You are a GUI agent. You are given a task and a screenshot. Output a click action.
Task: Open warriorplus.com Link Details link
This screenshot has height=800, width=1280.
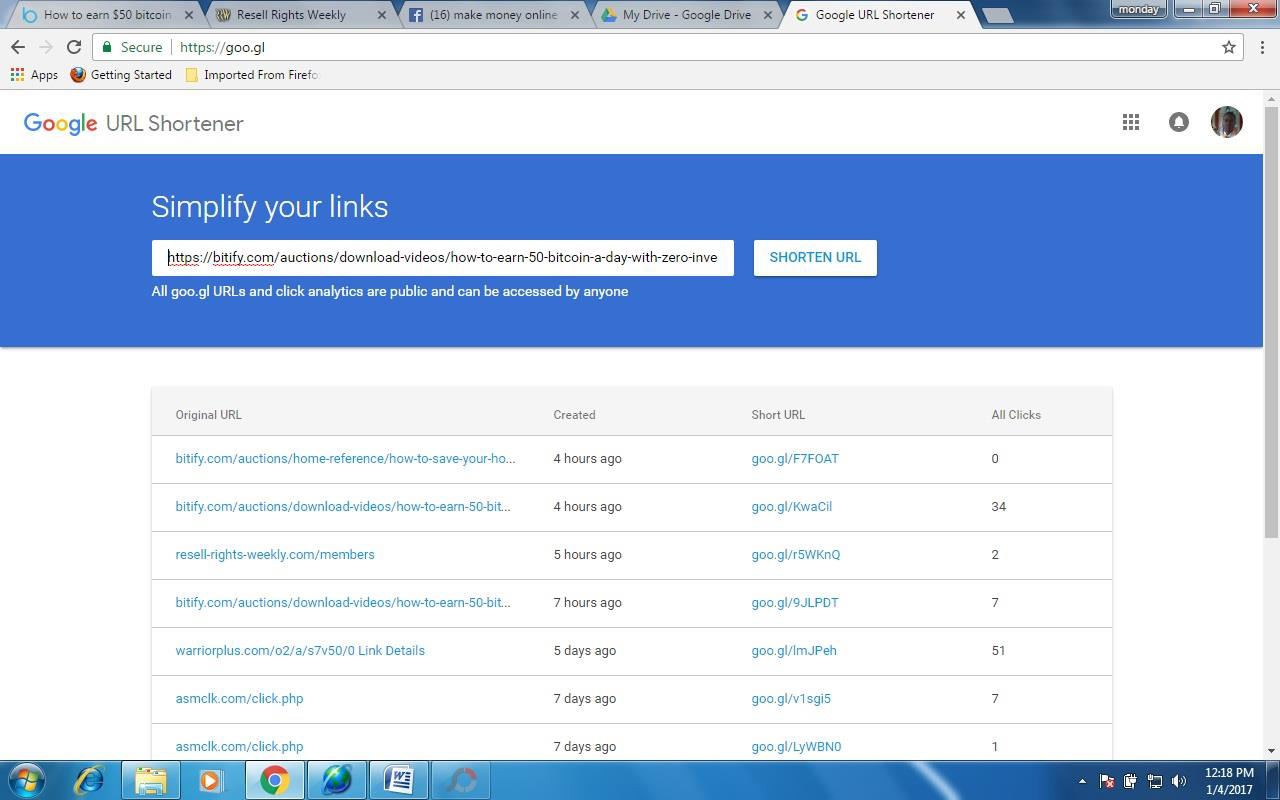tap(300, 650)
